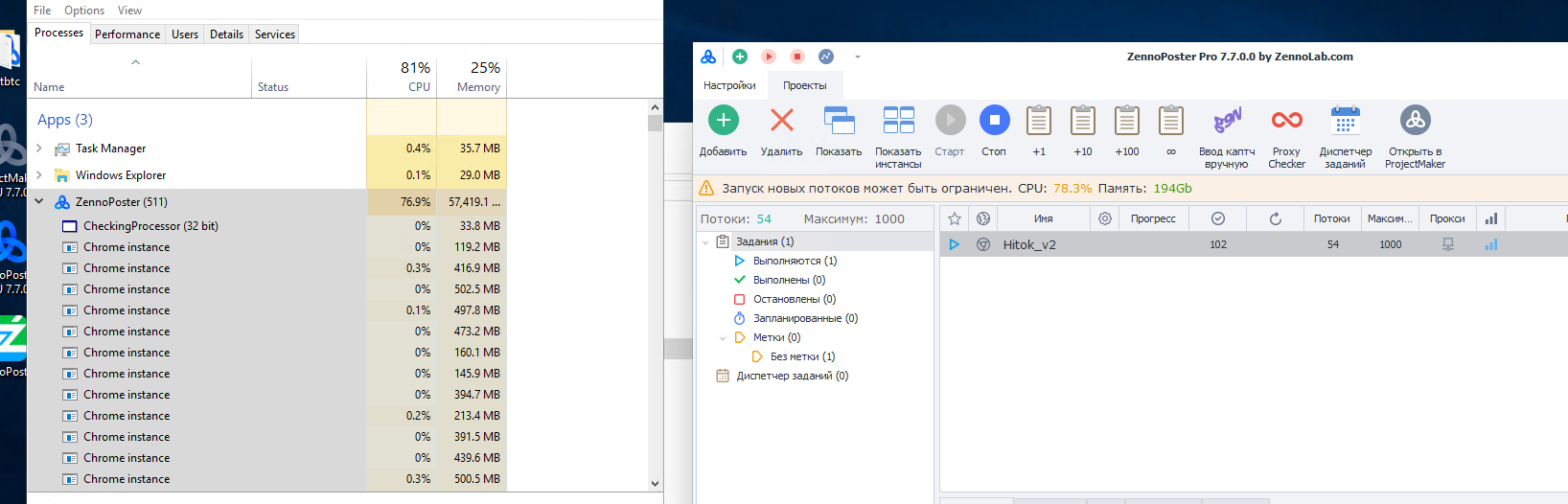Viewport: 1568px width, 504px height.
Task: Collapse the Задания (1) tree node
Action: (x=705, y=242)
